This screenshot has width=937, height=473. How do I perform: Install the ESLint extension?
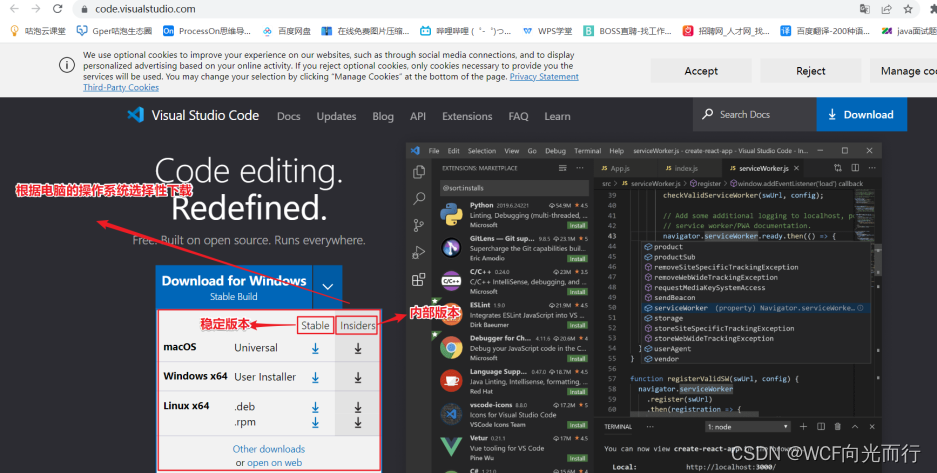pos(577,325)
